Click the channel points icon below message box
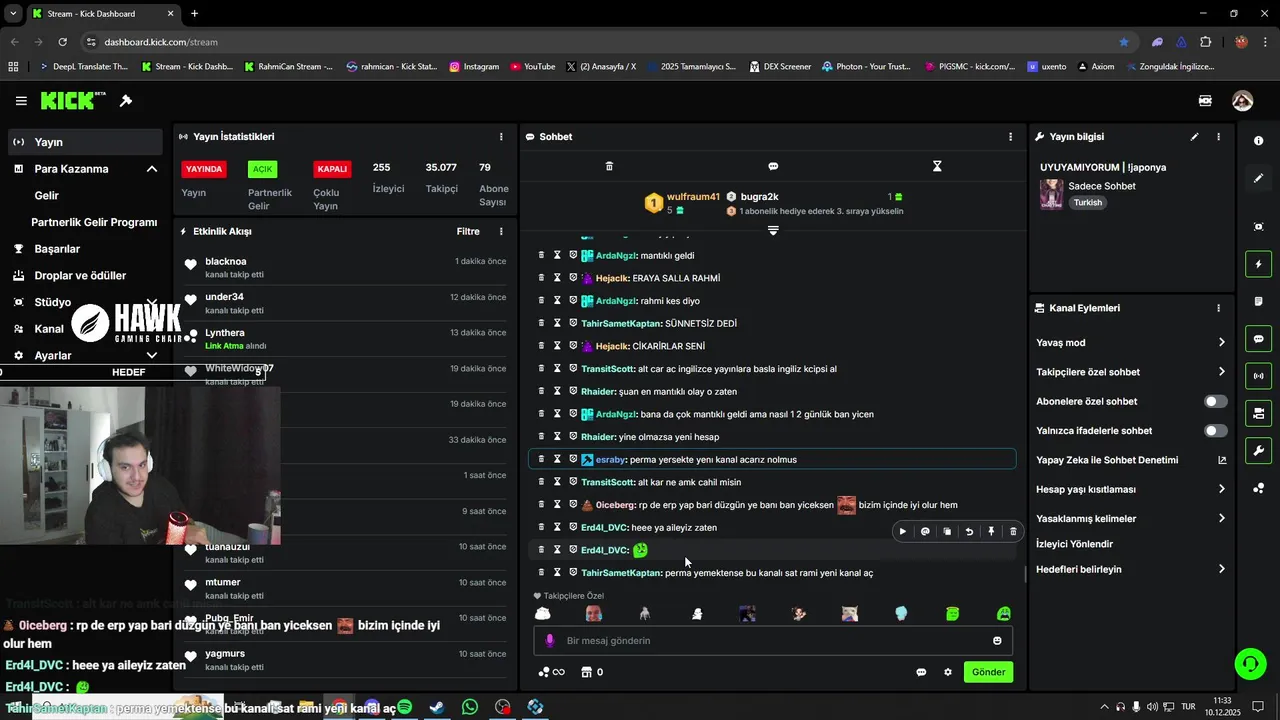 552,672
